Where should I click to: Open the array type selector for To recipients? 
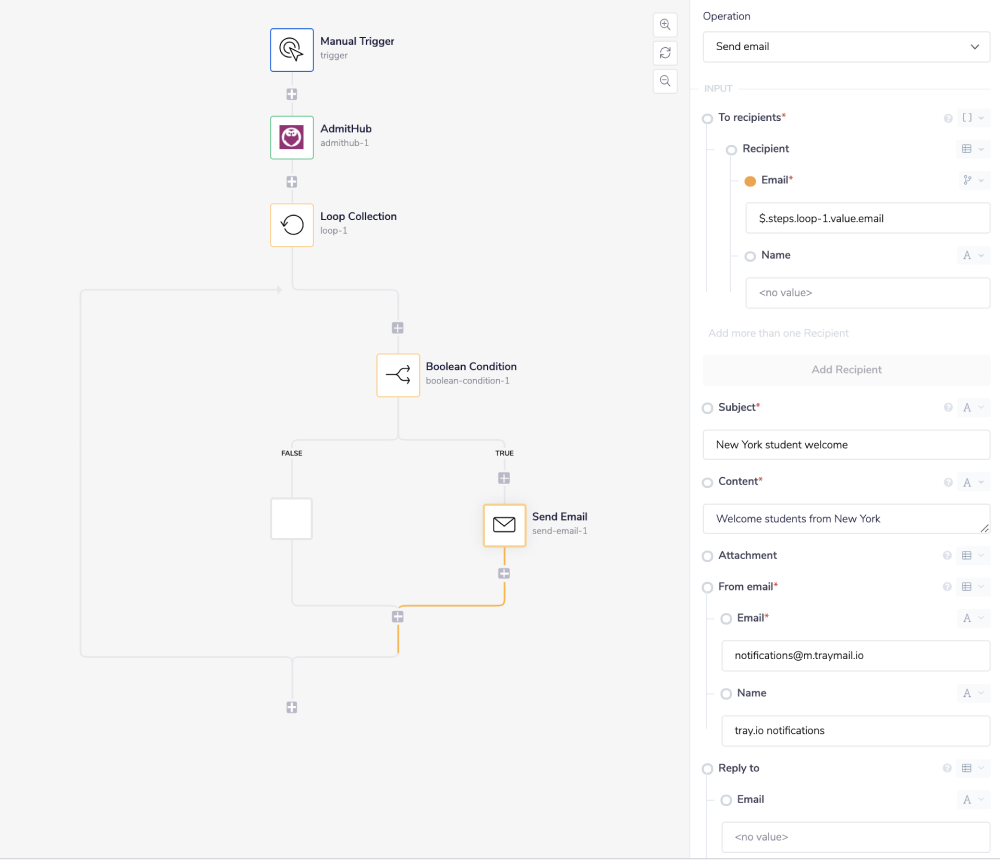tap(969, 117)
